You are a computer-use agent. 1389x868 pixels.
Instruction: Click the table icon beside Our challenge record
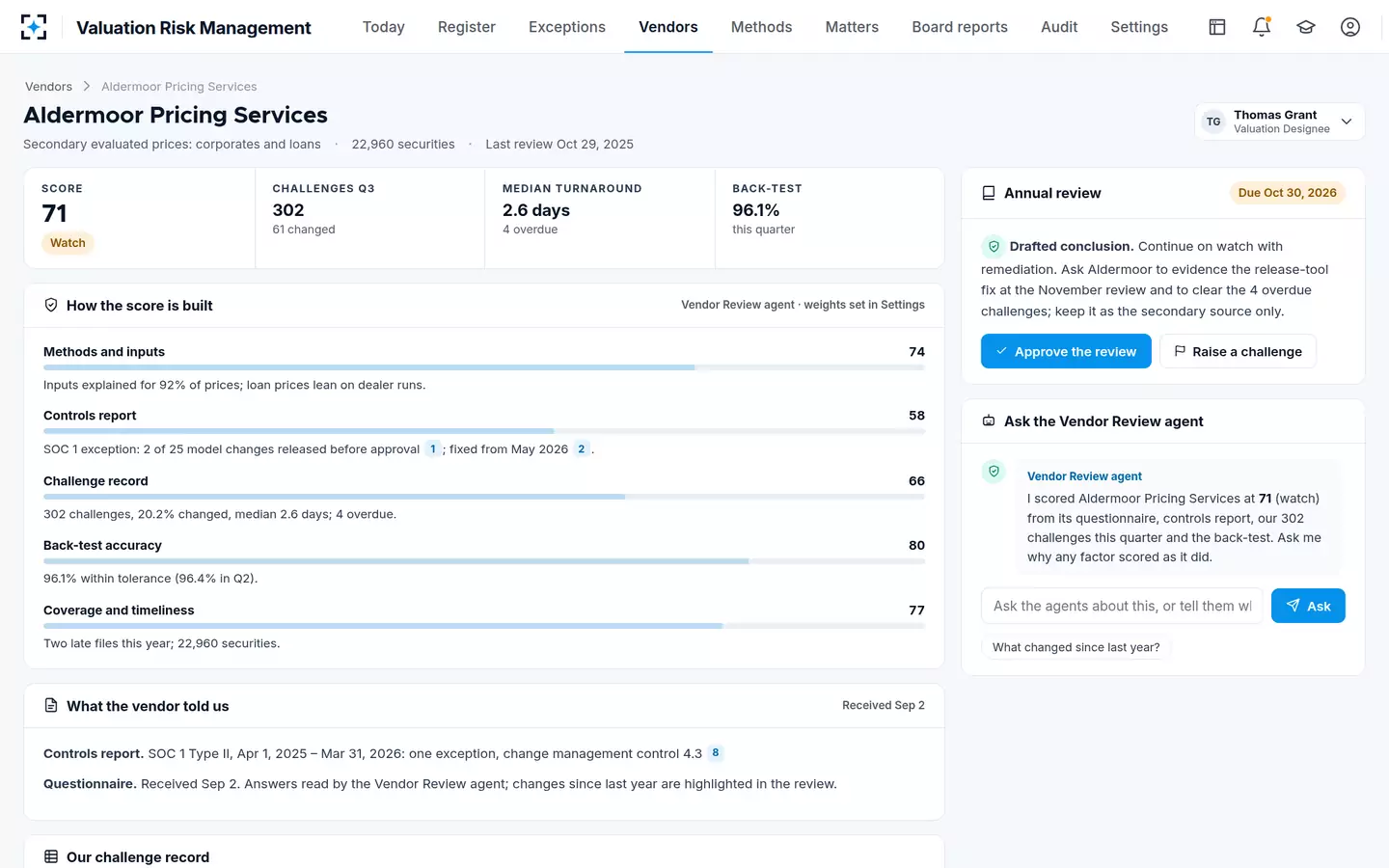(51, 856)
